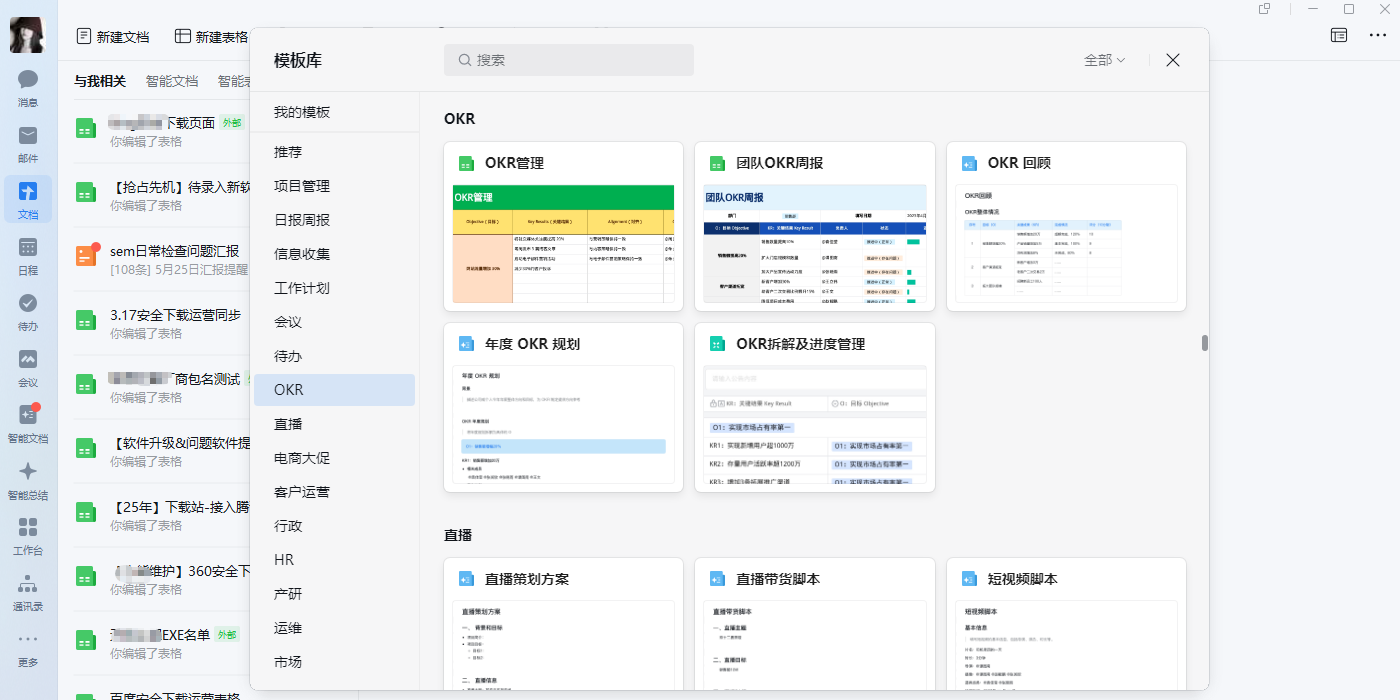The width and height of the screenshot is (1400, 700).
Task: Open the 短视频脚本 template preview
Action: pos(1066,625)
